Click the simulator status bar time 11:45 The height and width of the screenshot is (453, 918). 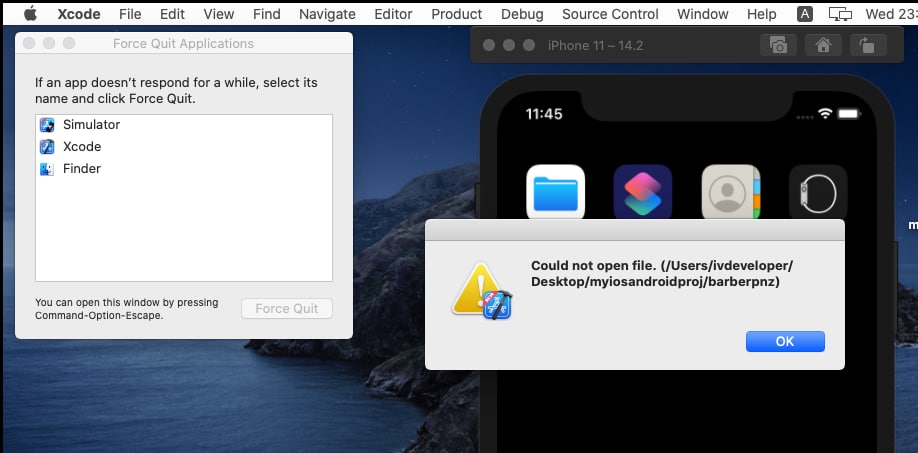point(544,114)
